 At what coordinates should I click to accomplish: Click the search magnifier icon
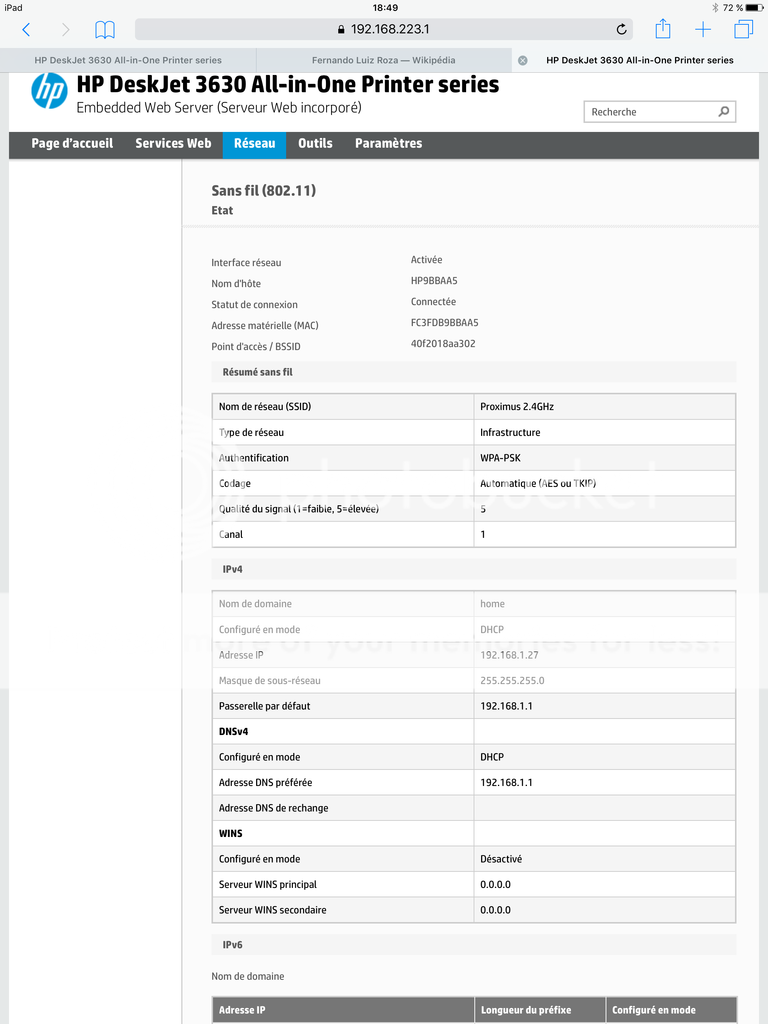tap(724, 112)
